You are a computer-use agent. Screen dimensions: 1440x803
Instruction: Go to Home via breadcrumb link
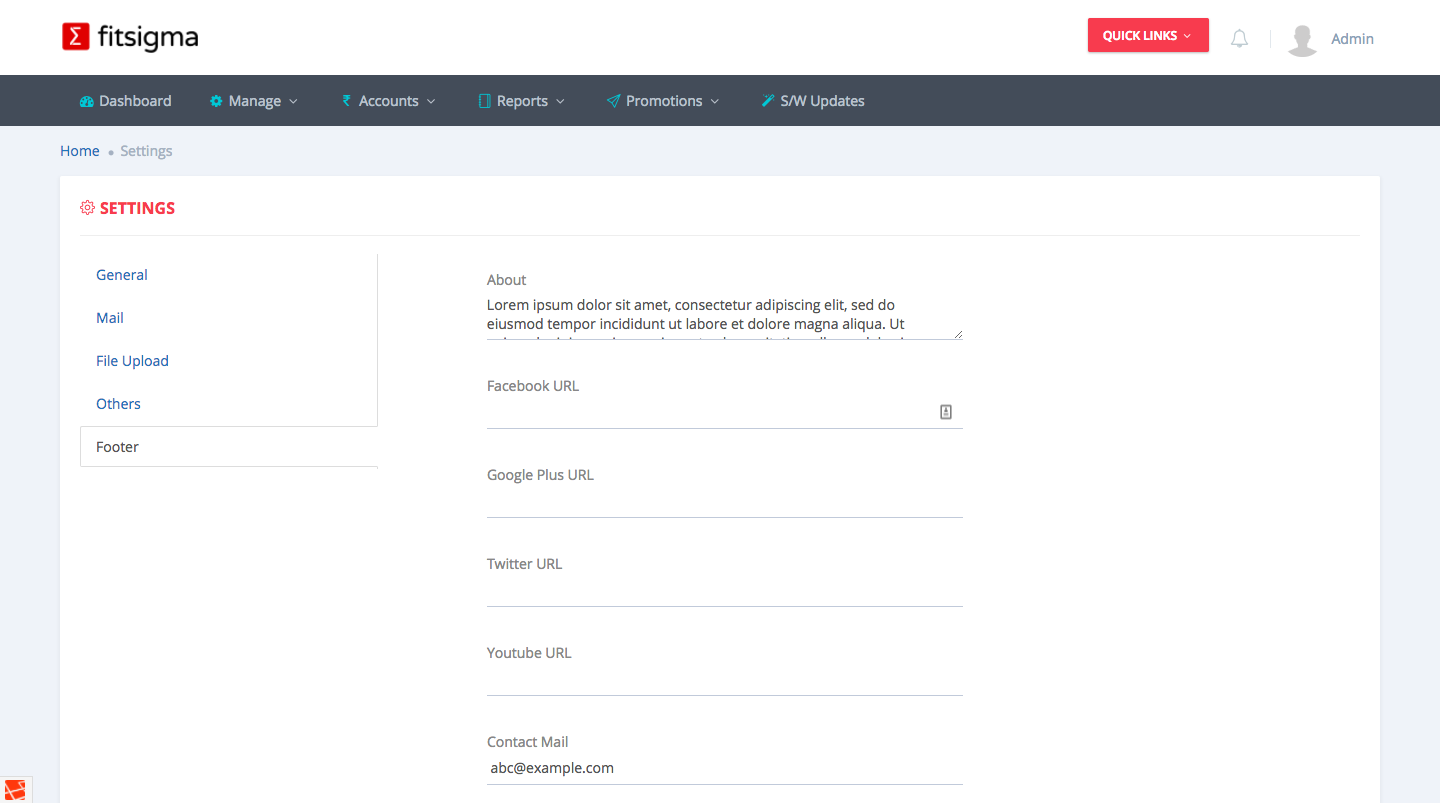(x=80, y=151)
